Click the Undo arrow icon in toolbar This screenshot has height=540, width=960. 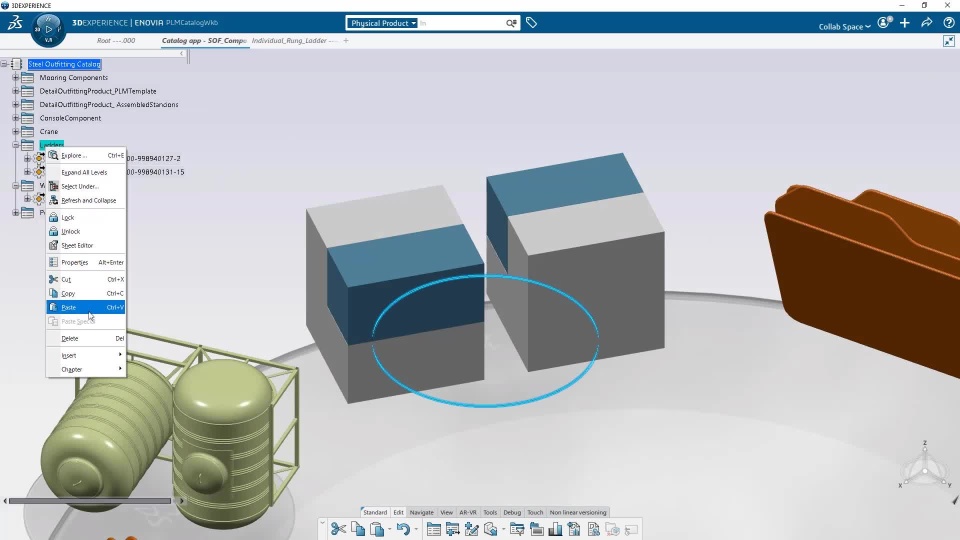point(403,529)
